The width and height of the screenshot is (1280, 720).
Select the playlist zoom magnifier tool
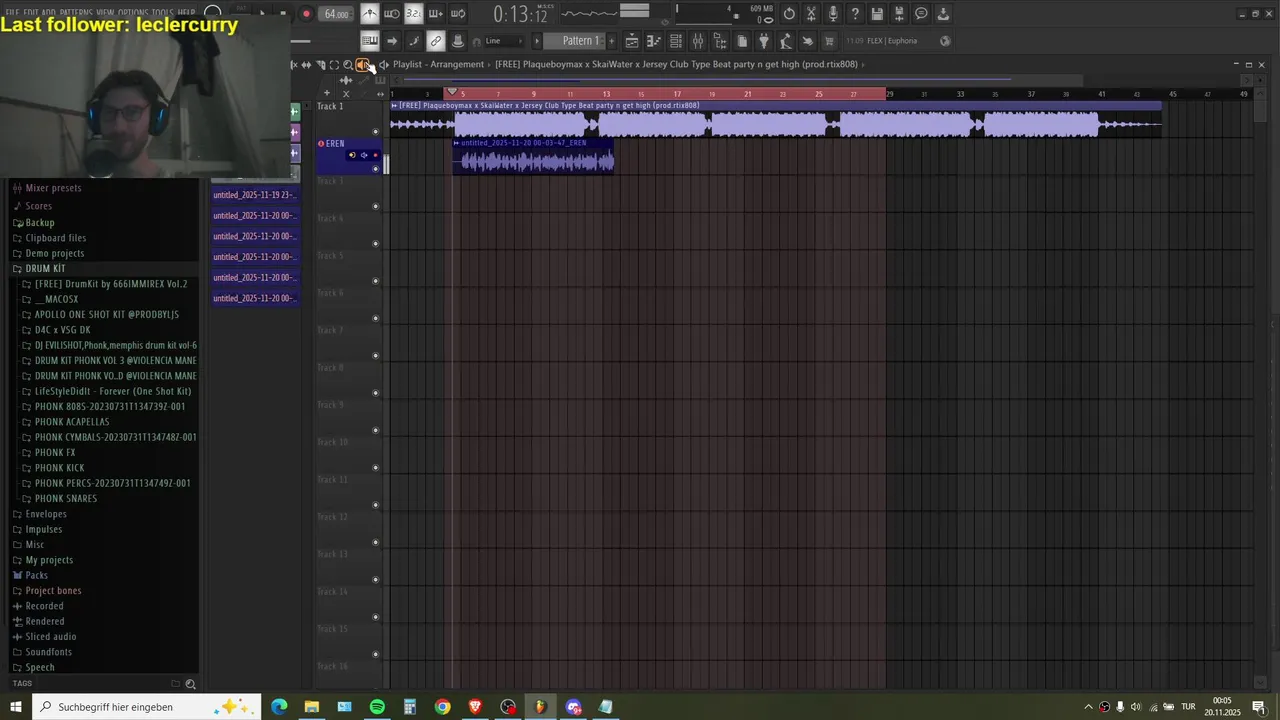[x=348, y=65]
